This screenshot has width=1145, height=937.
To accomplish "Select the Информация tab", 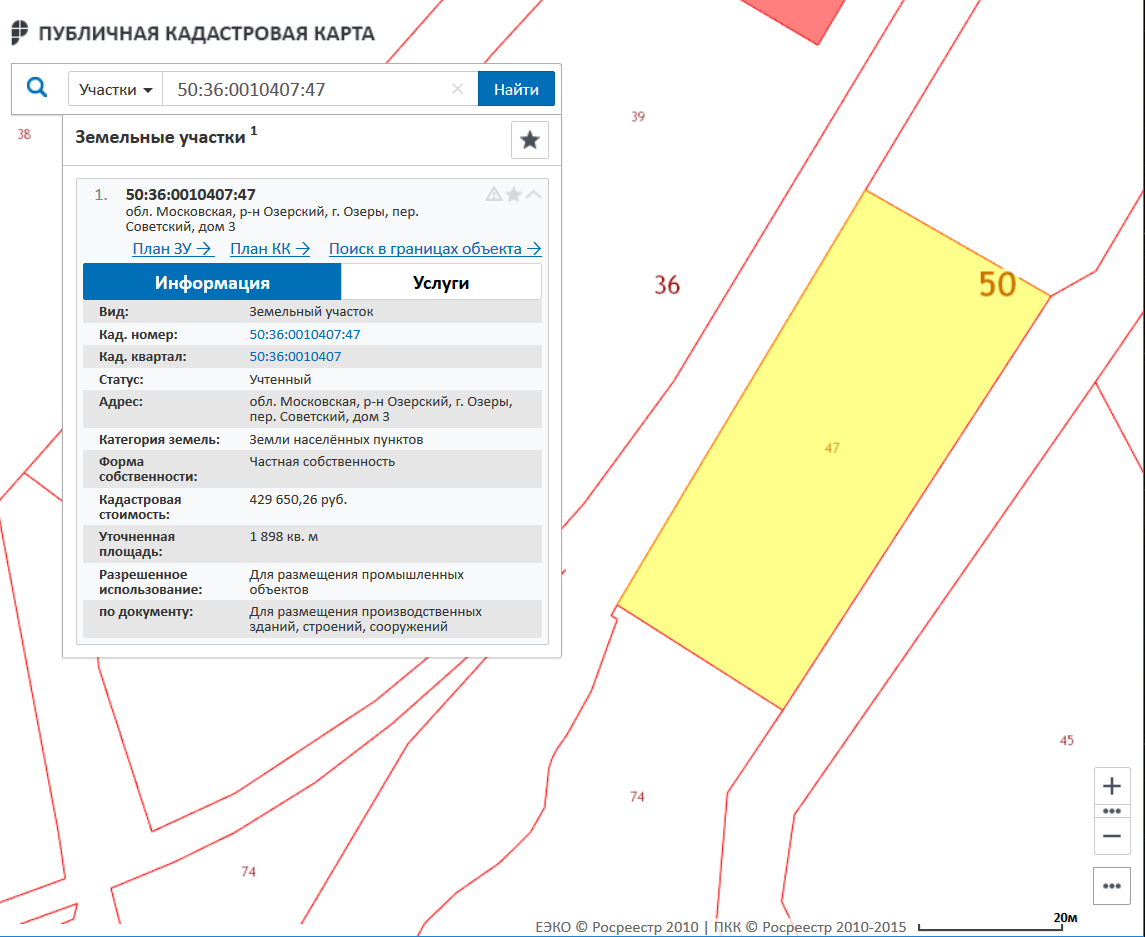I will [x=212, y=283].
